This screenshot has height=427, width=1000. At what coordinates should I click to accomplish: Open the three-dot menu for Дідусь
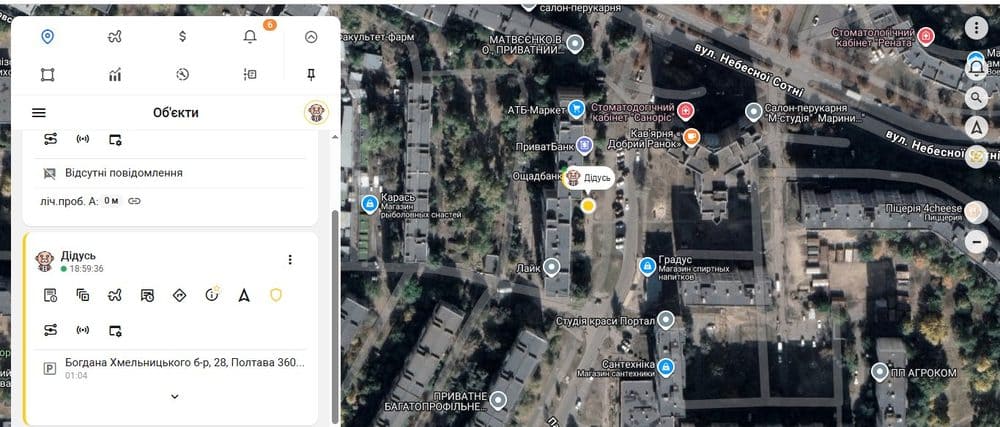290,259
